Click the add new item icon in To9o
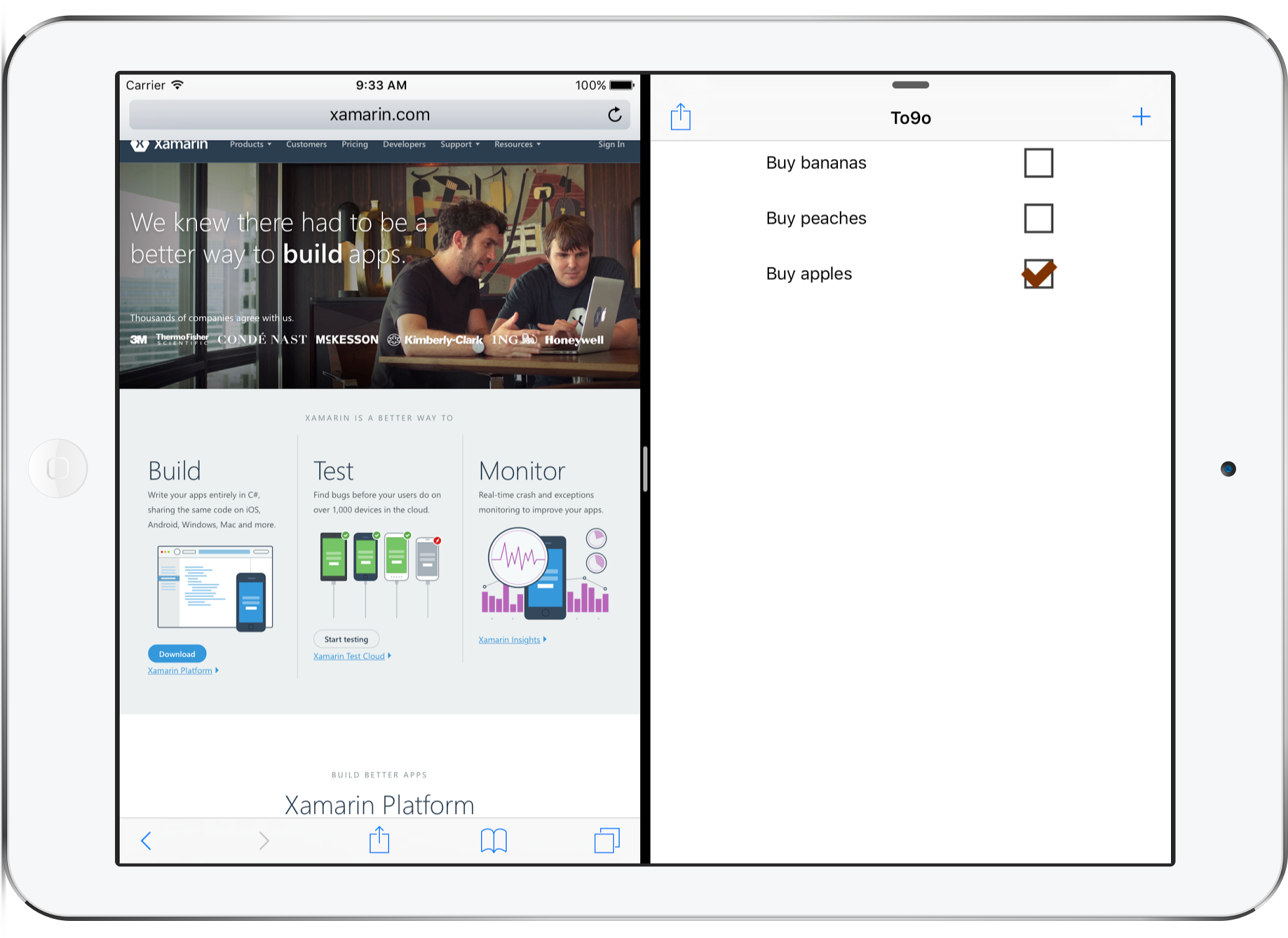 [x=1141, y=116]
